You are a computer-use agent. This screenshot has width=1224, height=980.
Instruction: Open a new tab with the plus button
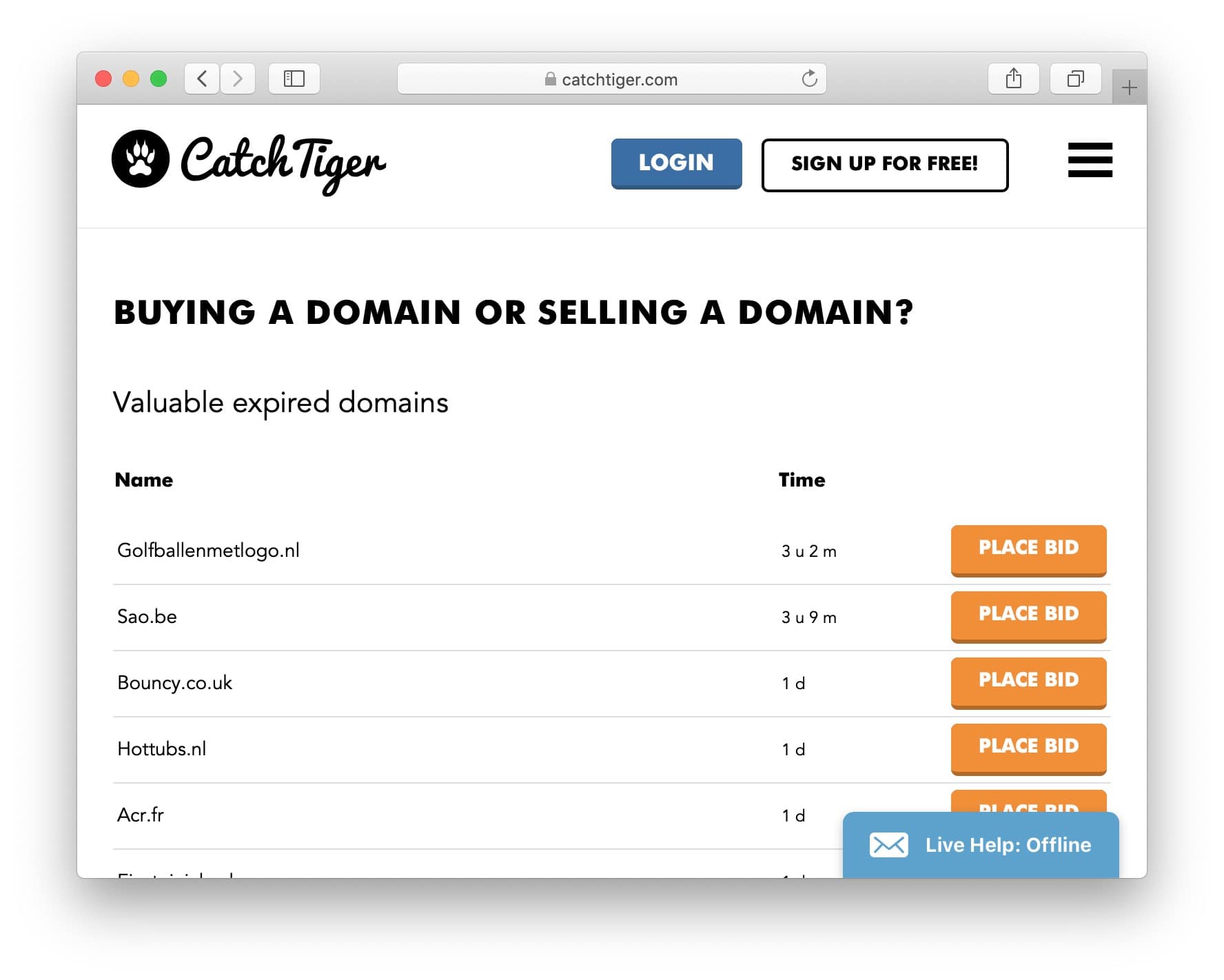click(x=1130, y=87)
